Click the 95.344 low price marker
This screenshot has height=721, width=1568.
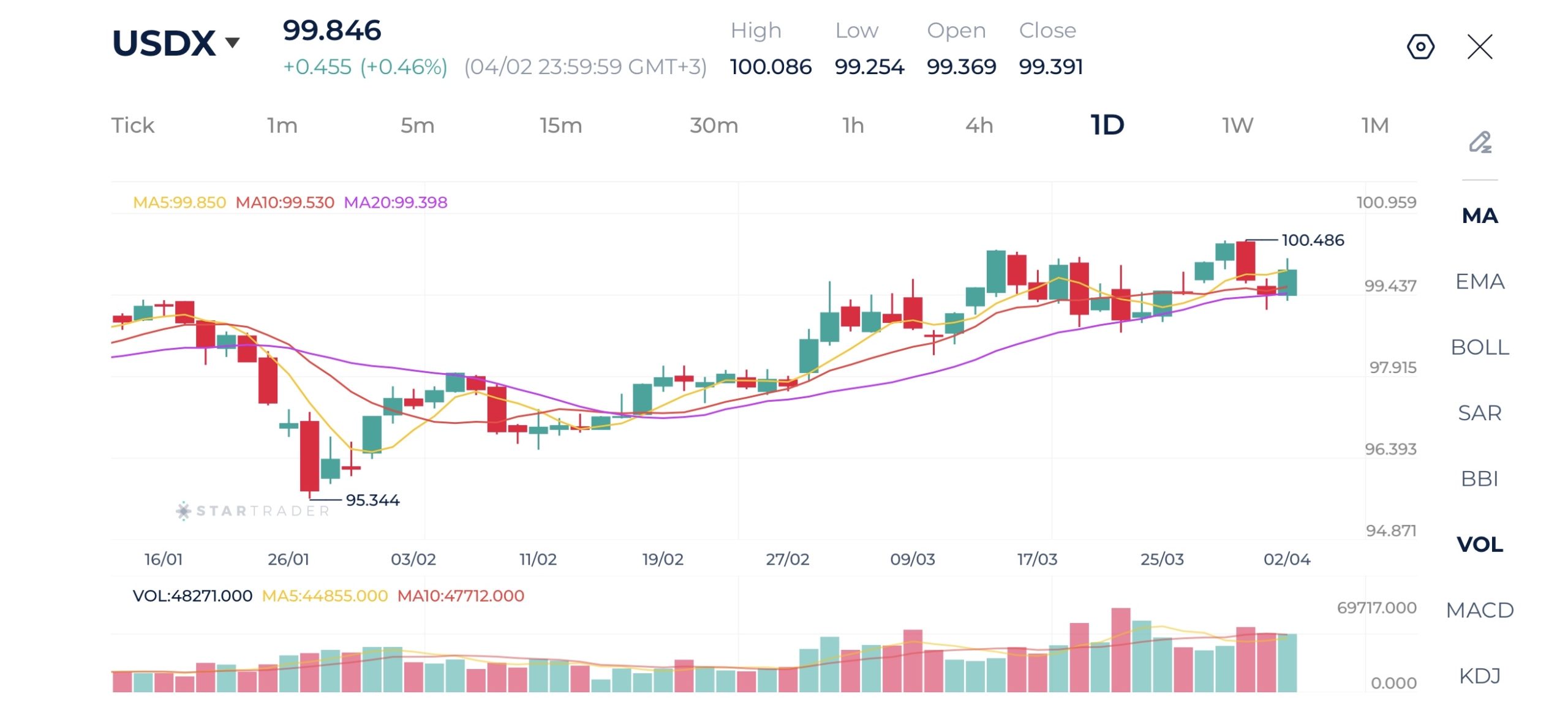372,500
